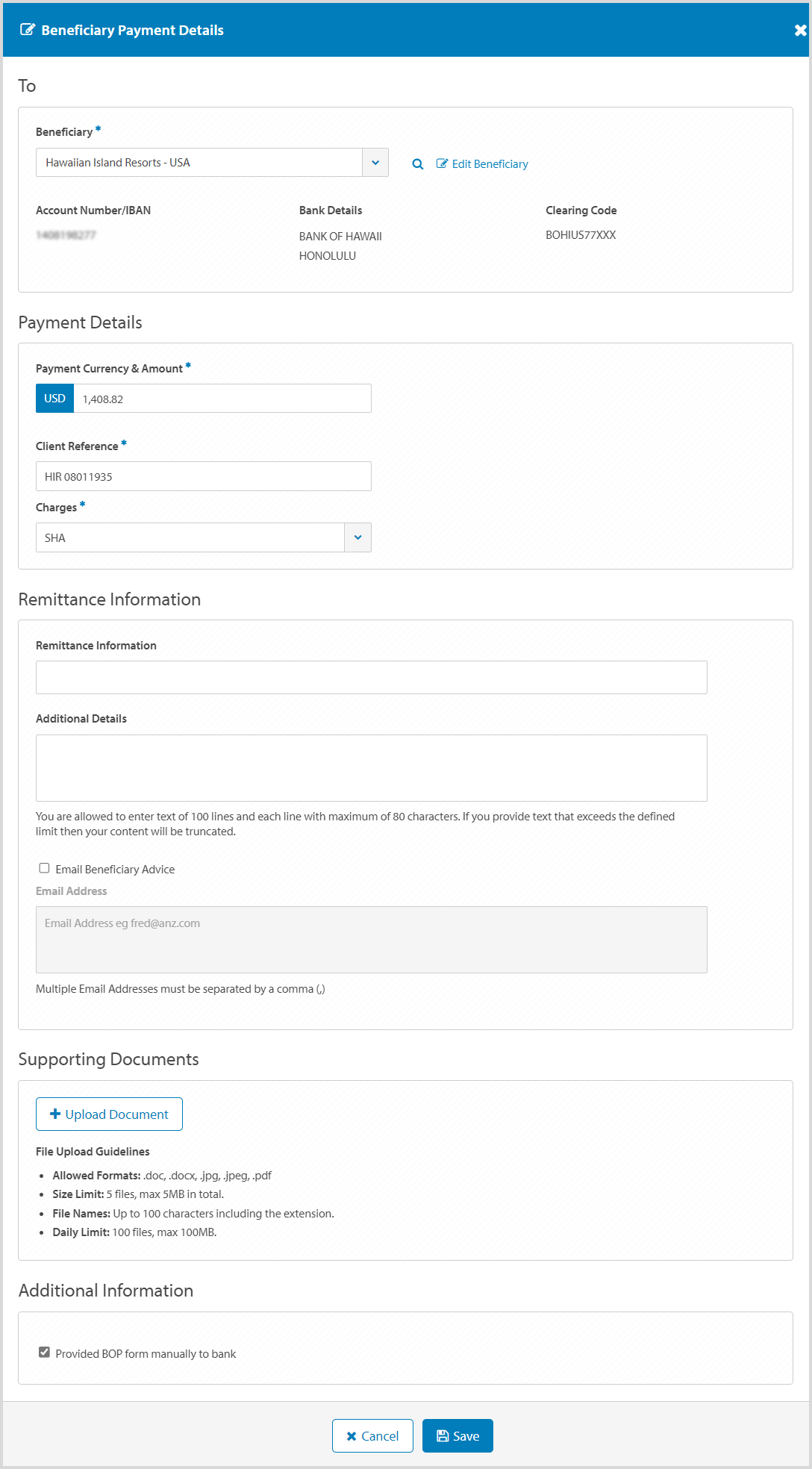
Task: Click the Email Address text area
Action: 371,940
